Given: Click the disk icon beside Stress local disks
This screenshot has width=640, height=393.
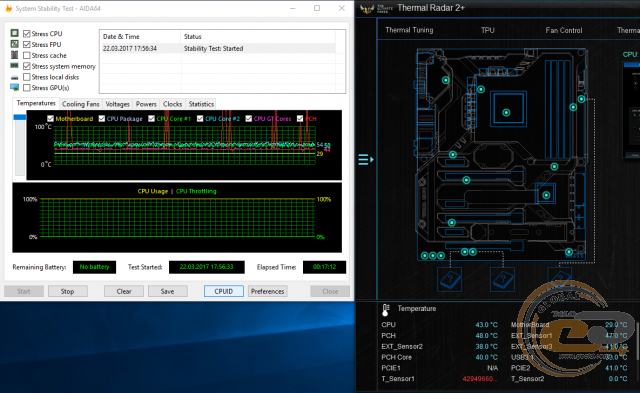Looking at the screenshot, I should coord(15,77).
